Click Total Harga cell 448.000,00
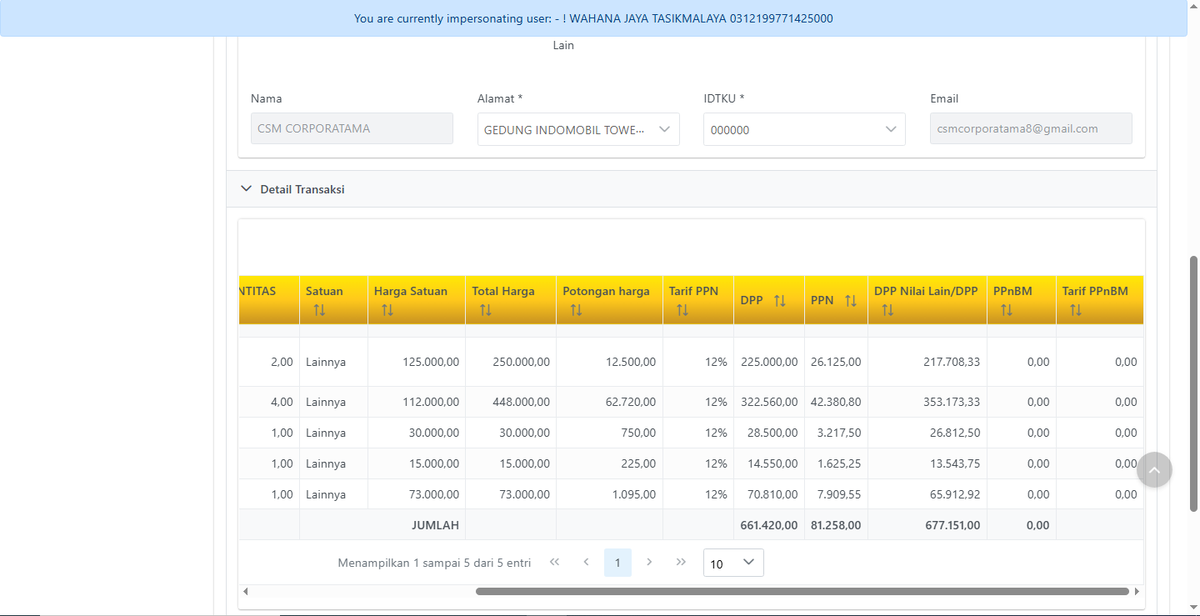 point(521,401)
